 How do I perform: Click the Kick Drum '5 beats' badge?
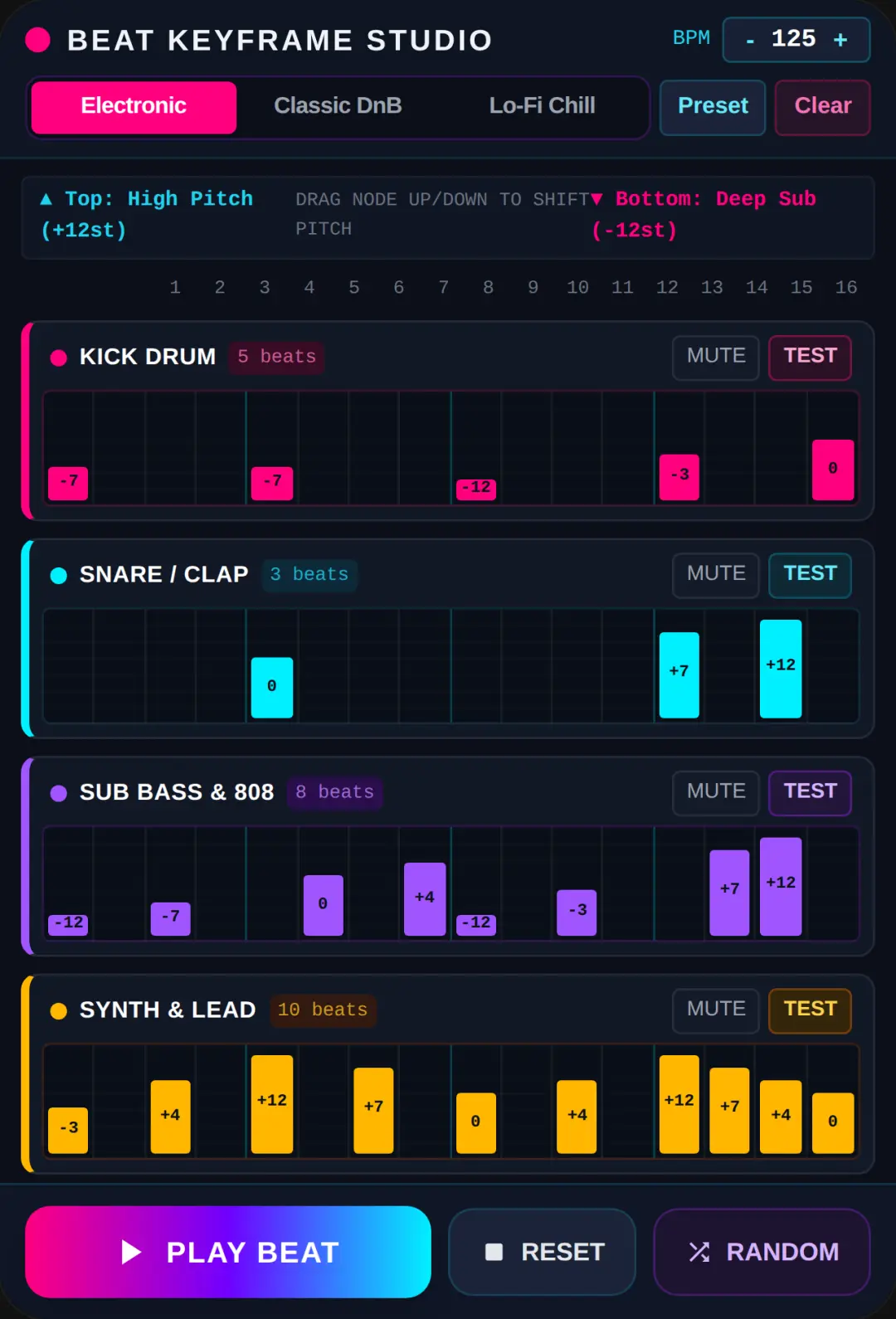276,357
